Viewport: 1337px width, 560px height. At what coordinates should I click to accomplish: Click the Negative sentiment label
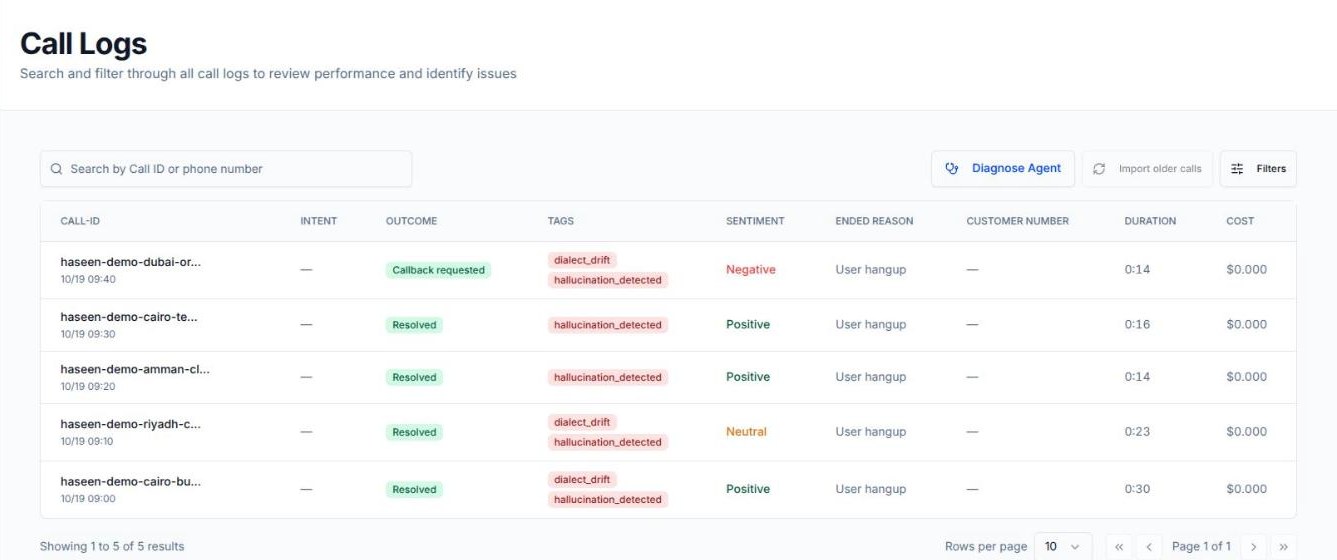(751, 270)
